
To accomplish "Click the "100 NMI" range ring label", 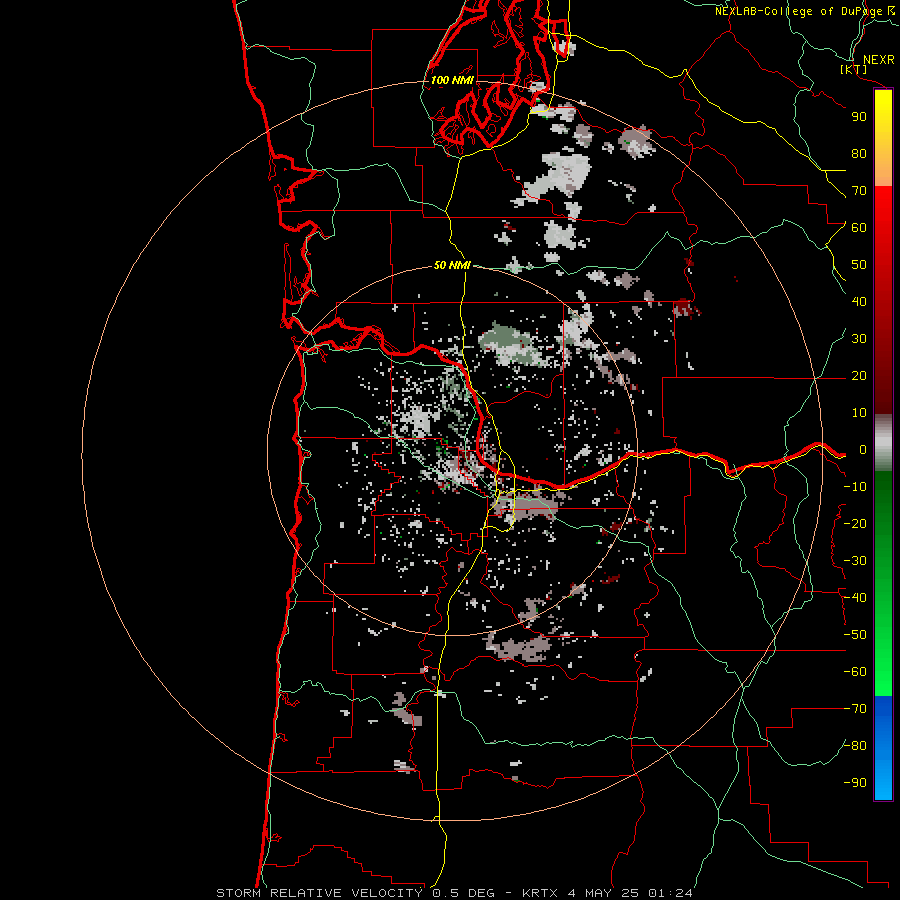I will [x=452, y=80].
